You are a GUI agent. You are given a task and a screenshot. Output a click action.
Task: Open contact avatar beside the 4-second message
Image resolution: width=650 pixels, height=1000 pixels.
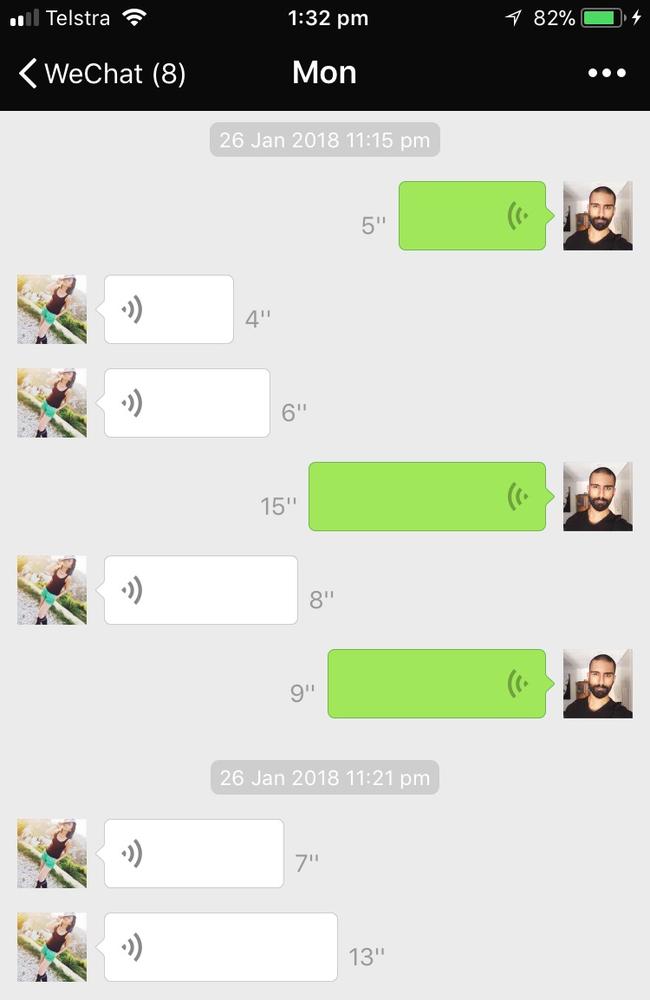[52, 309]
